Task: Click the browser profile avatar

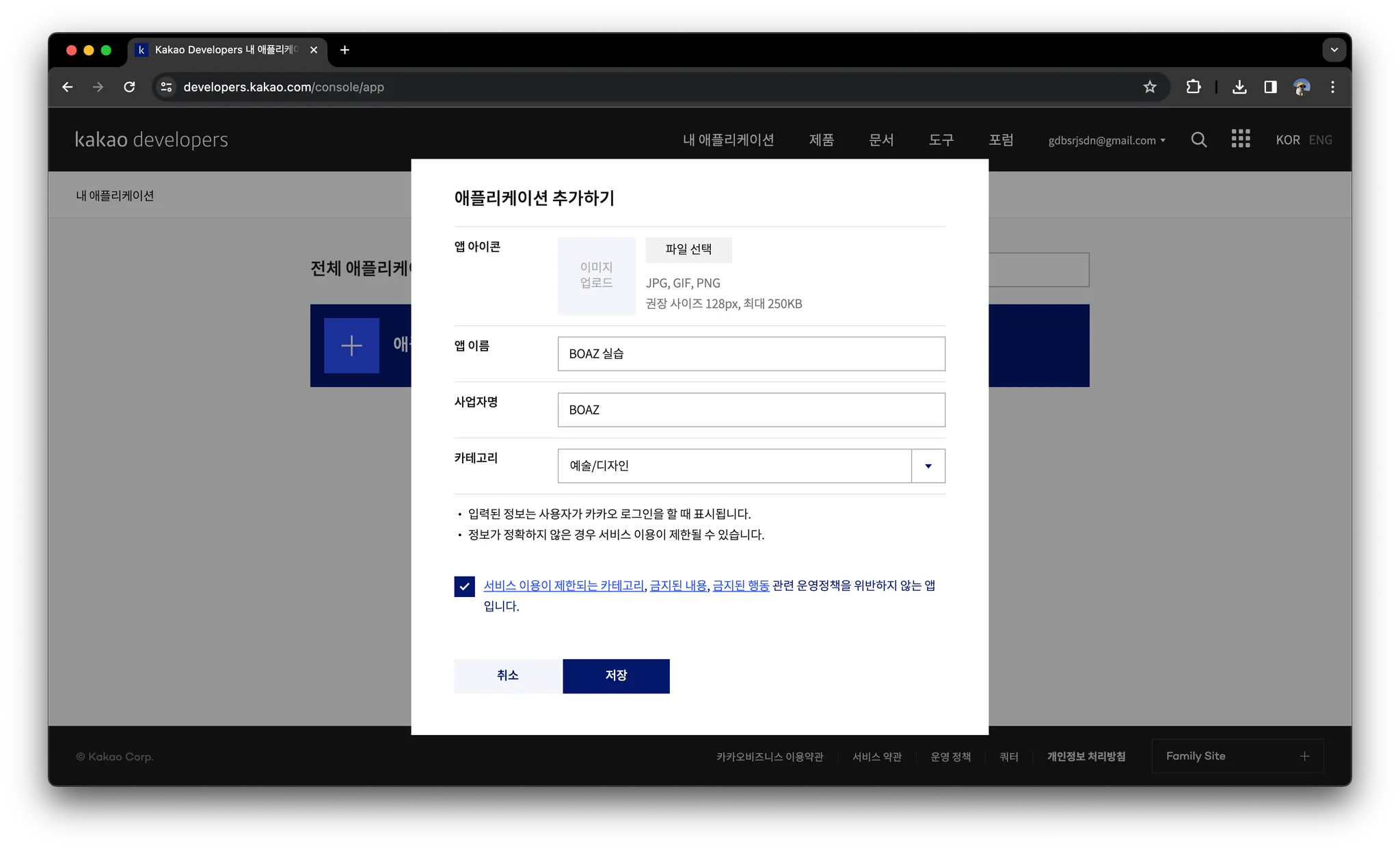Action: (1302, 87)
